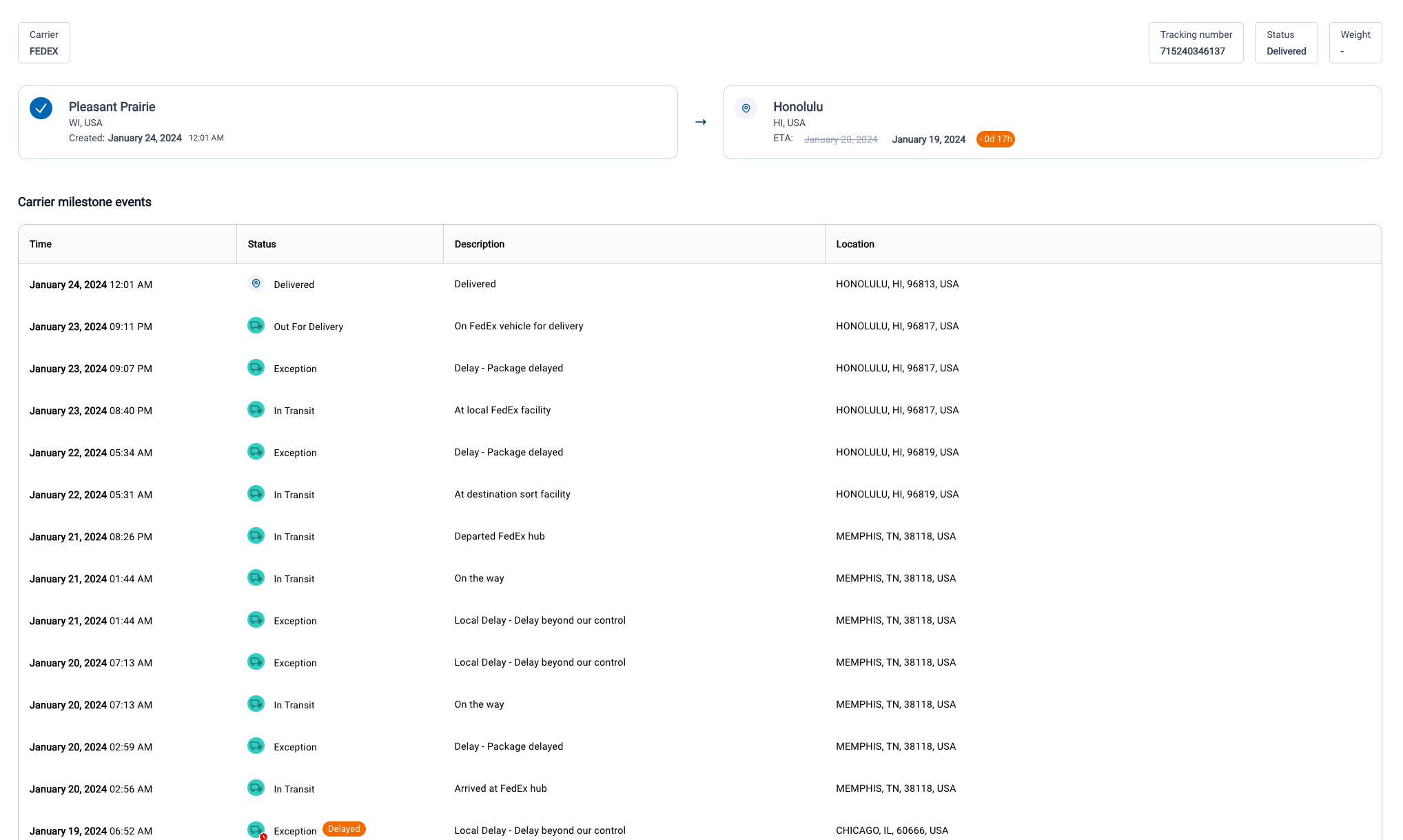Click the struck-through January 20, 2024 ETA
This screenshot has width=1403, height=840.
[841, 139]
